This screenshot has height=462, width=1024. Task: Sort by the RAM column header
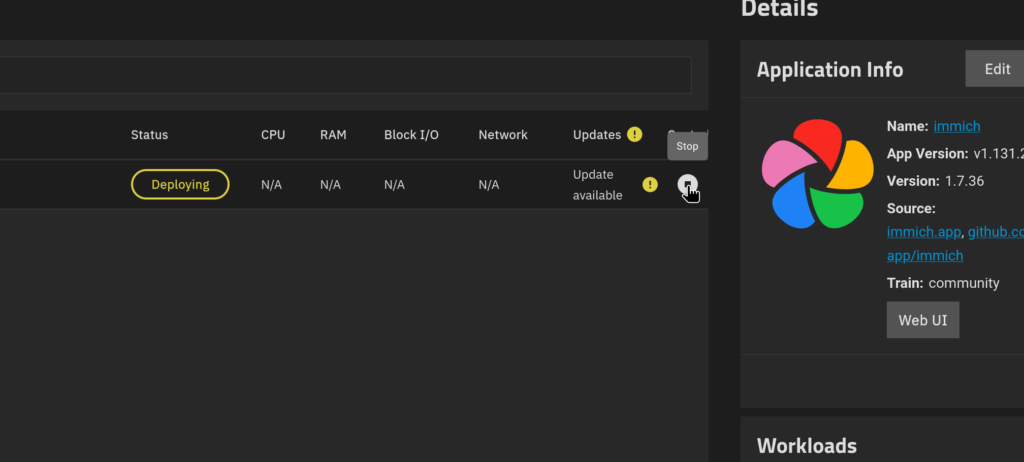tap(333, 135)
